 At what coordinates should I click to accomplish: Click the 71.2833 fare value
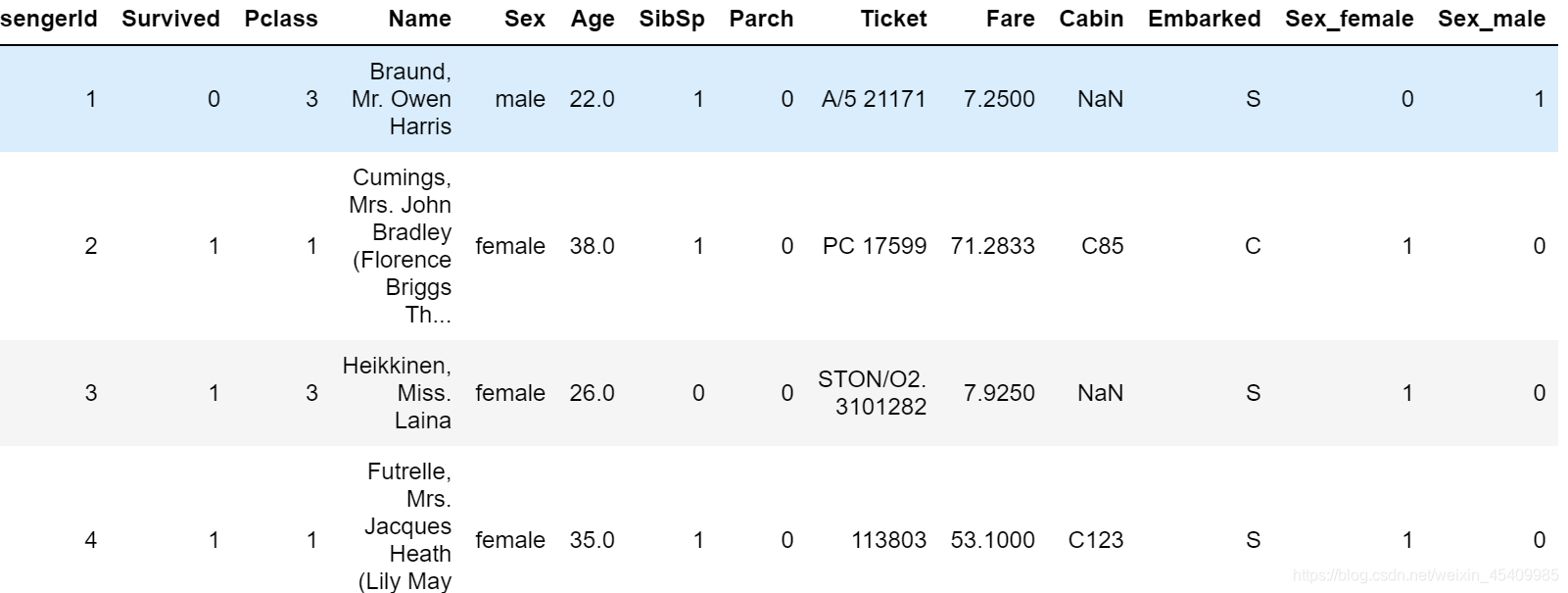coord(992,246)
